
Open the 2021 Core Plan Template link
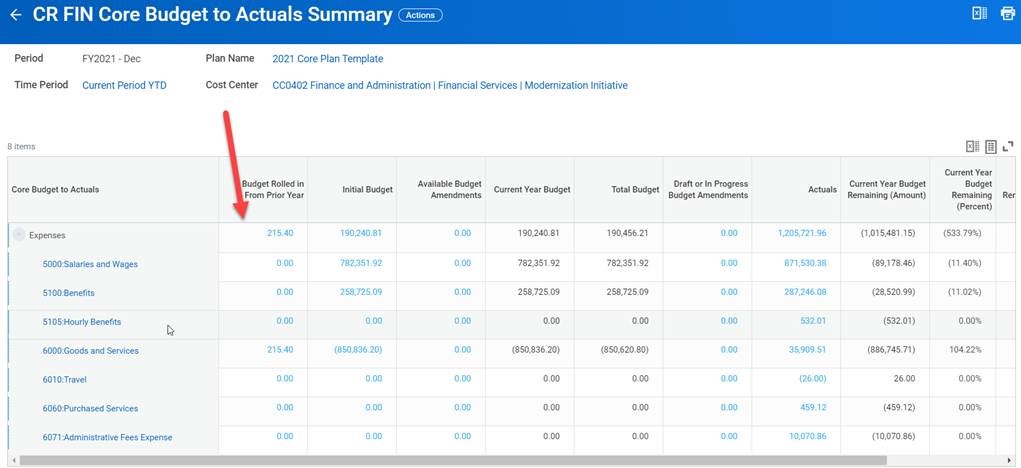327,59
